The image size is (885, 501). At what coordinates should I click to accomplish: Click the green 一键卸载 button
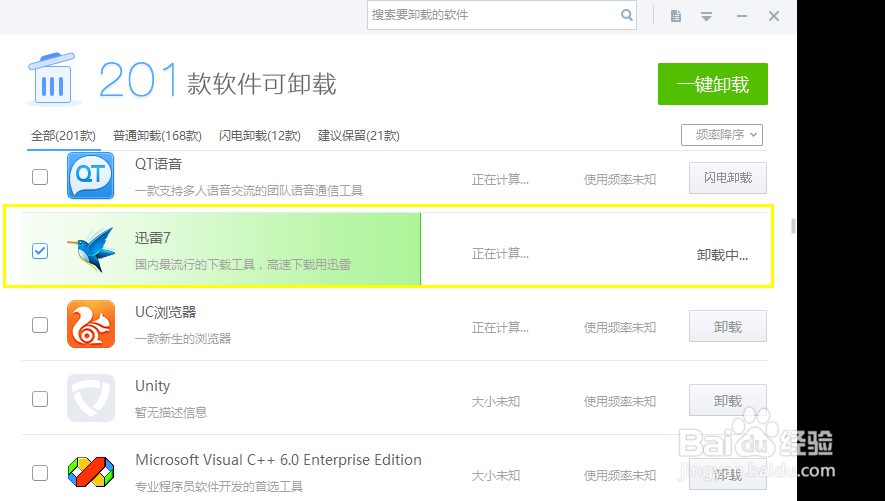(x=713, y=84)
